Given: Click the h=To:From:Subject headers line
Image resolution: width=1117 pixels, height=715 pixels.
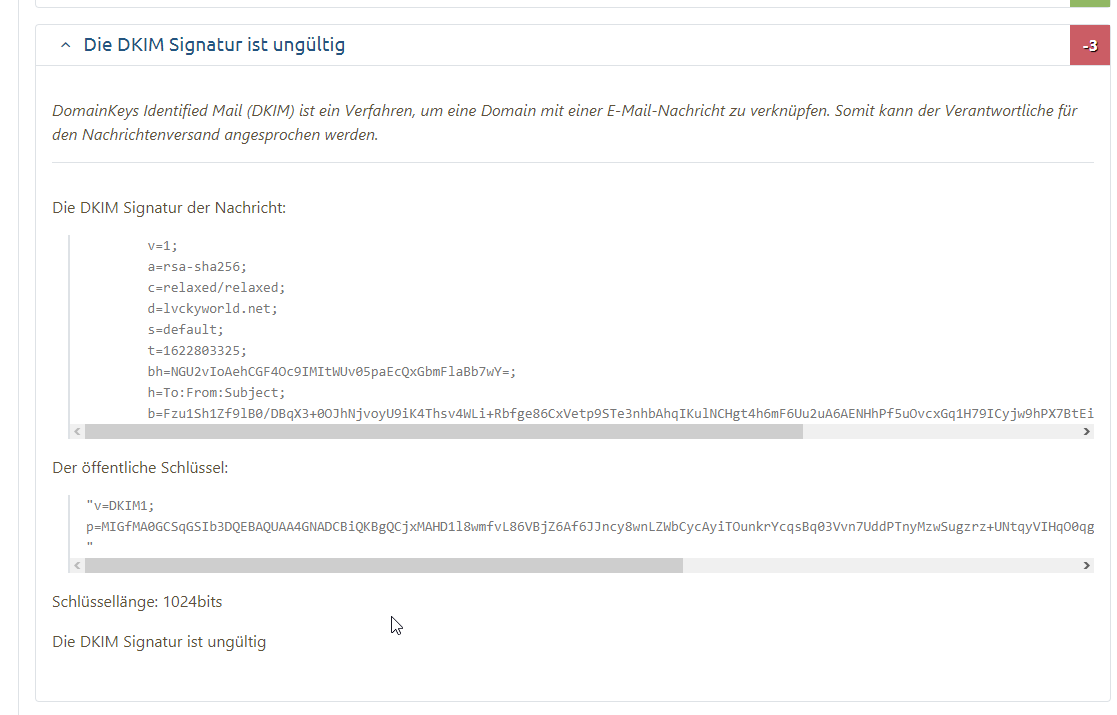Looking at the screenshot, I should click(216, 392).
